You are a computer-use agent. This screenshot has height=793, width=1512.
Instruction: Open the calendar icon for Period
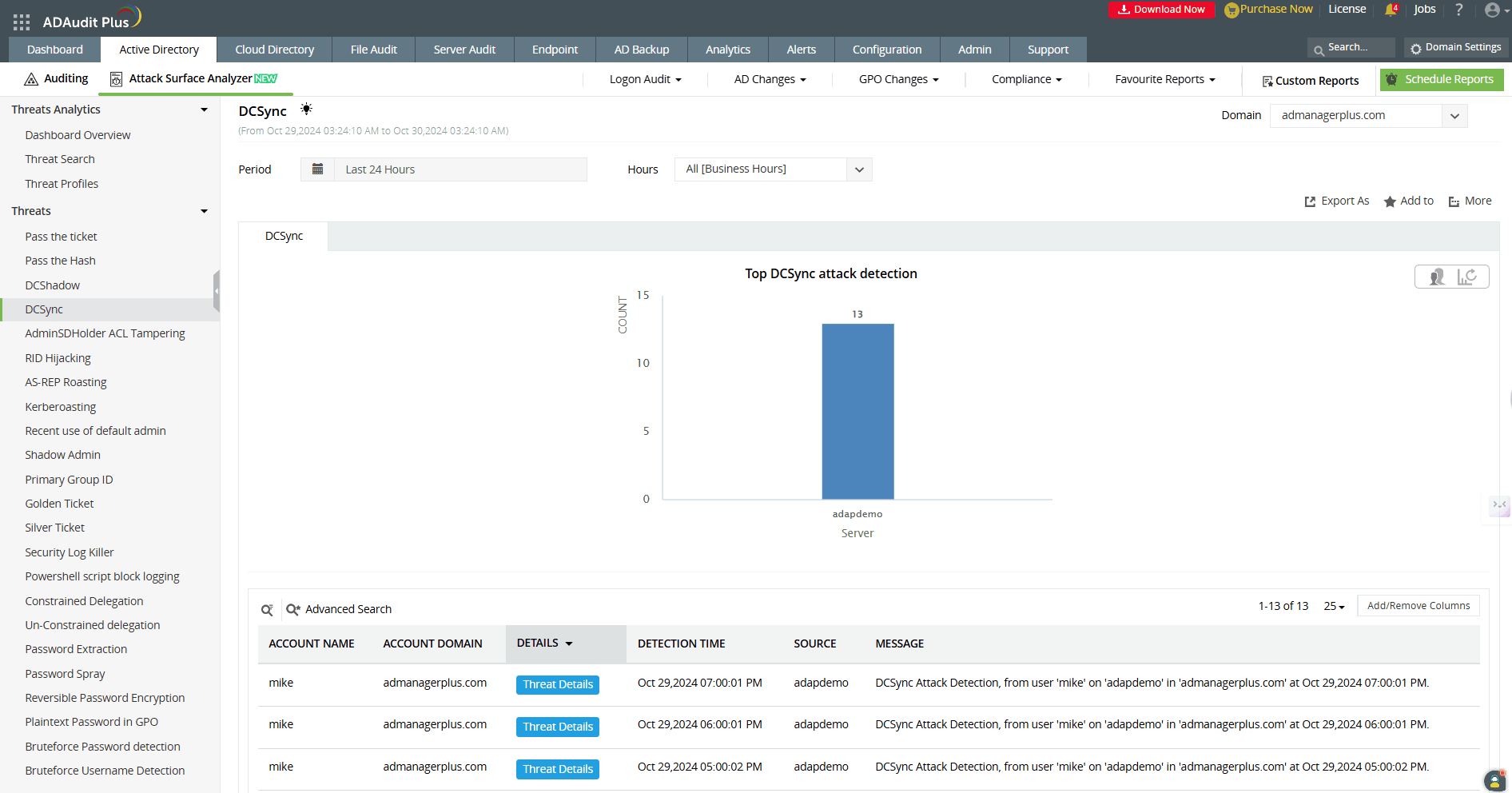tap(317, 169)
